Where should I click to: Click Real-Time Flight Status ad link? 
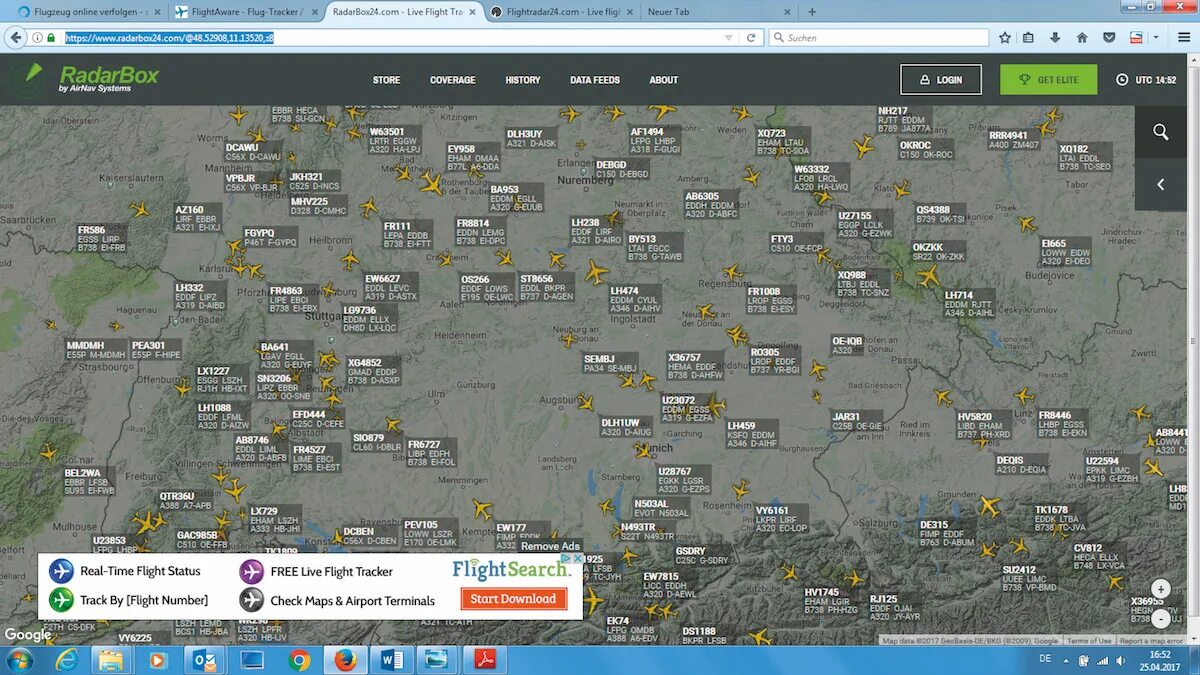click(x=140, y=572)
